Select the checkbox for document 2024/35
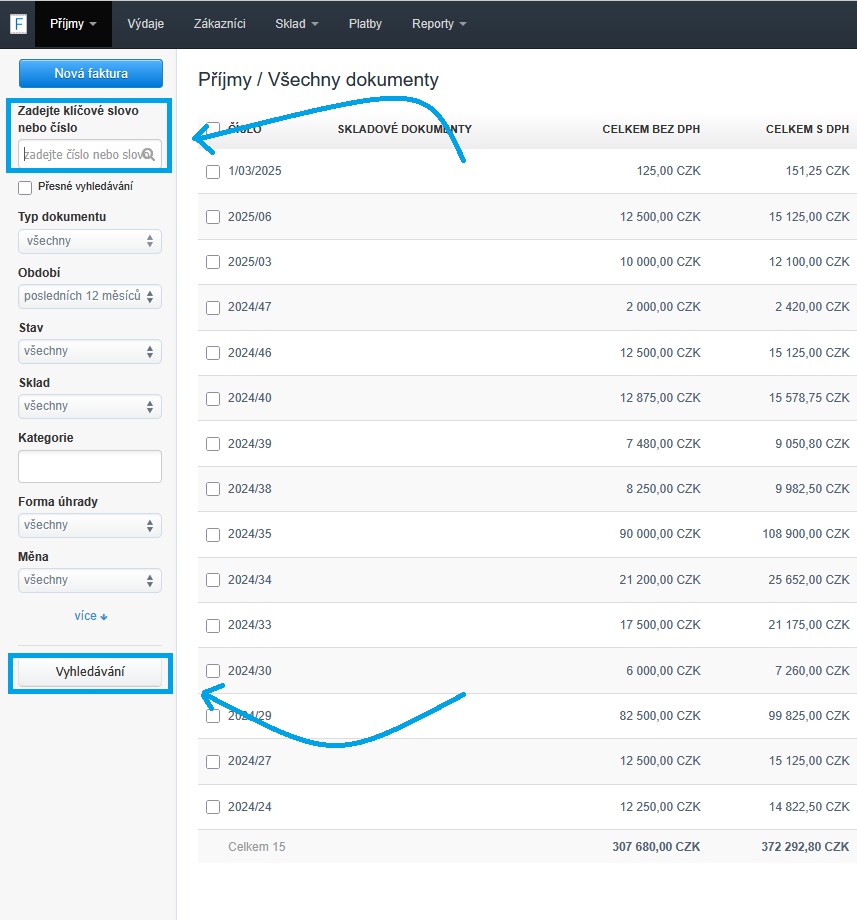This screenshot has height=920, width=857. point(213,535)
